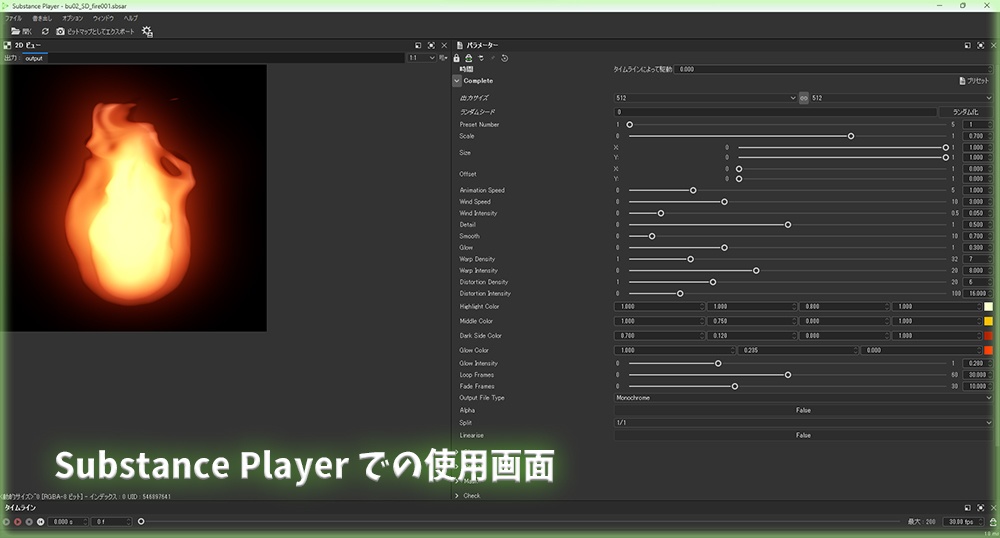
Task: Open the 1:1 zoom dropdown
Action: click(x=422, y=58)
